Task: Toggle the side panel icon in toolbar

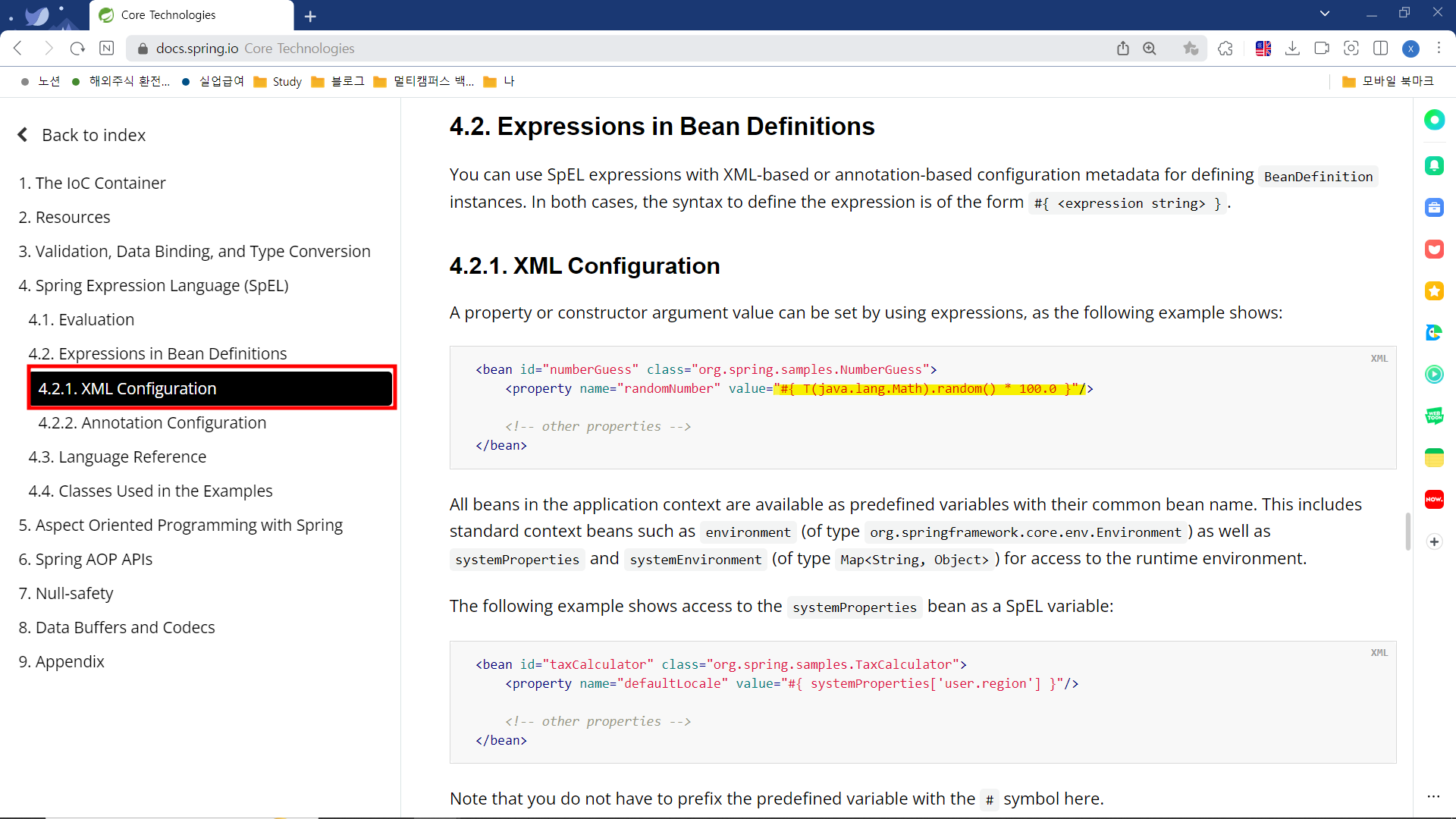Action: (1381, 49)
